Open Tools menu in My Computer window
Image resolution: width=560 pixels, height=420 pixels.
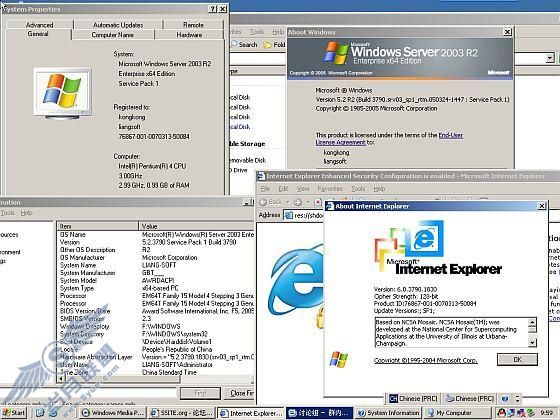[x=256, y=32]
